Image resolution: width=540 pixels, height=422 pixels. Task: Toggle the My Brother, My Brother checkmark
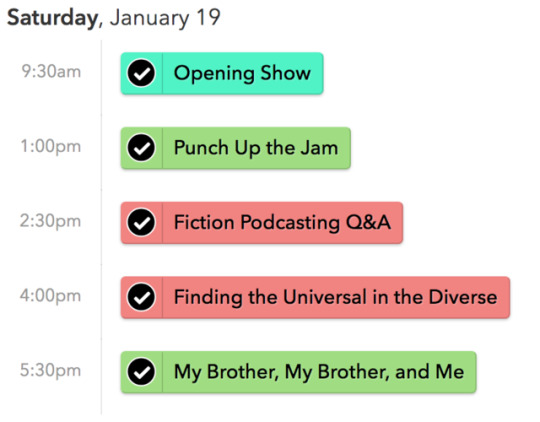[x=141, y=372]
